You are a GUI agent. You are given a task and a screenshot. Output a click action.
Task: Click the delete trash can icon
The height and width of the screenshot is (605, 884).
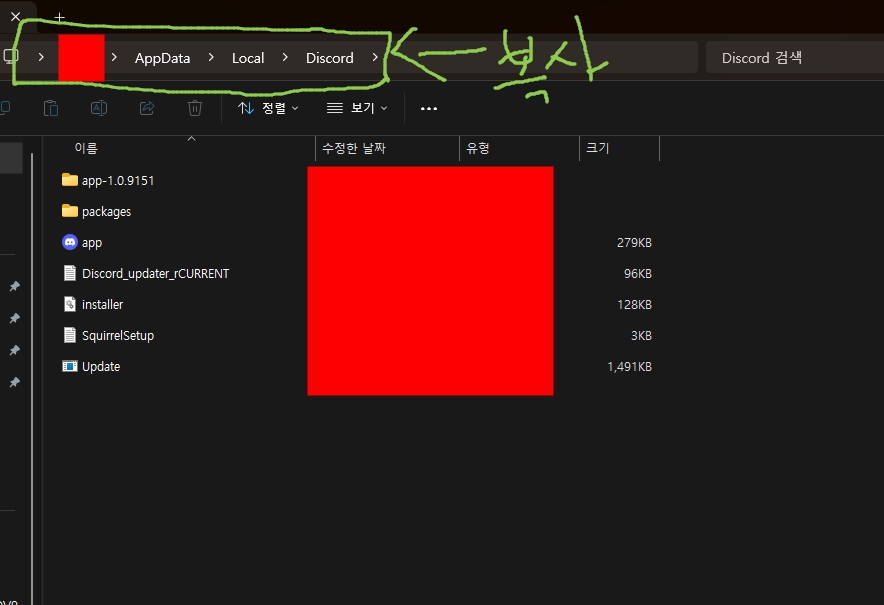[x=195, y=108]
